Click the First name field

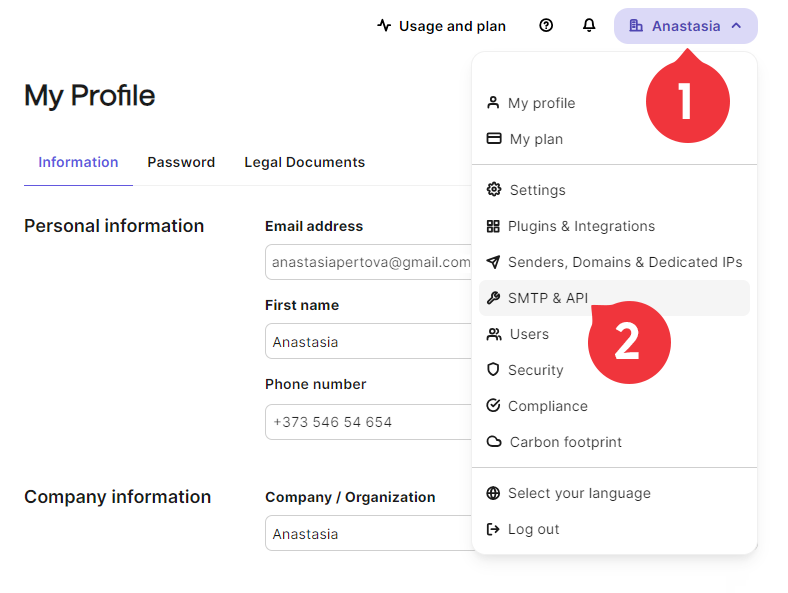(x=368, y=341)
